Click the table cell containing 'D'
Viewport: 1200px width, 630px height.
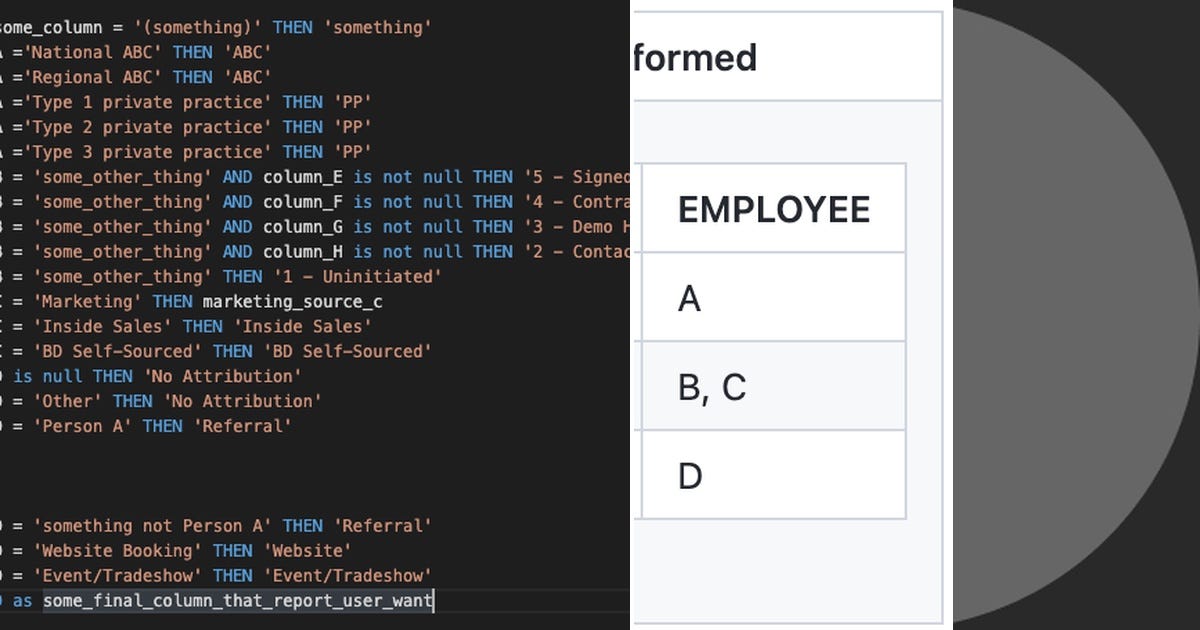coord(690,474)
